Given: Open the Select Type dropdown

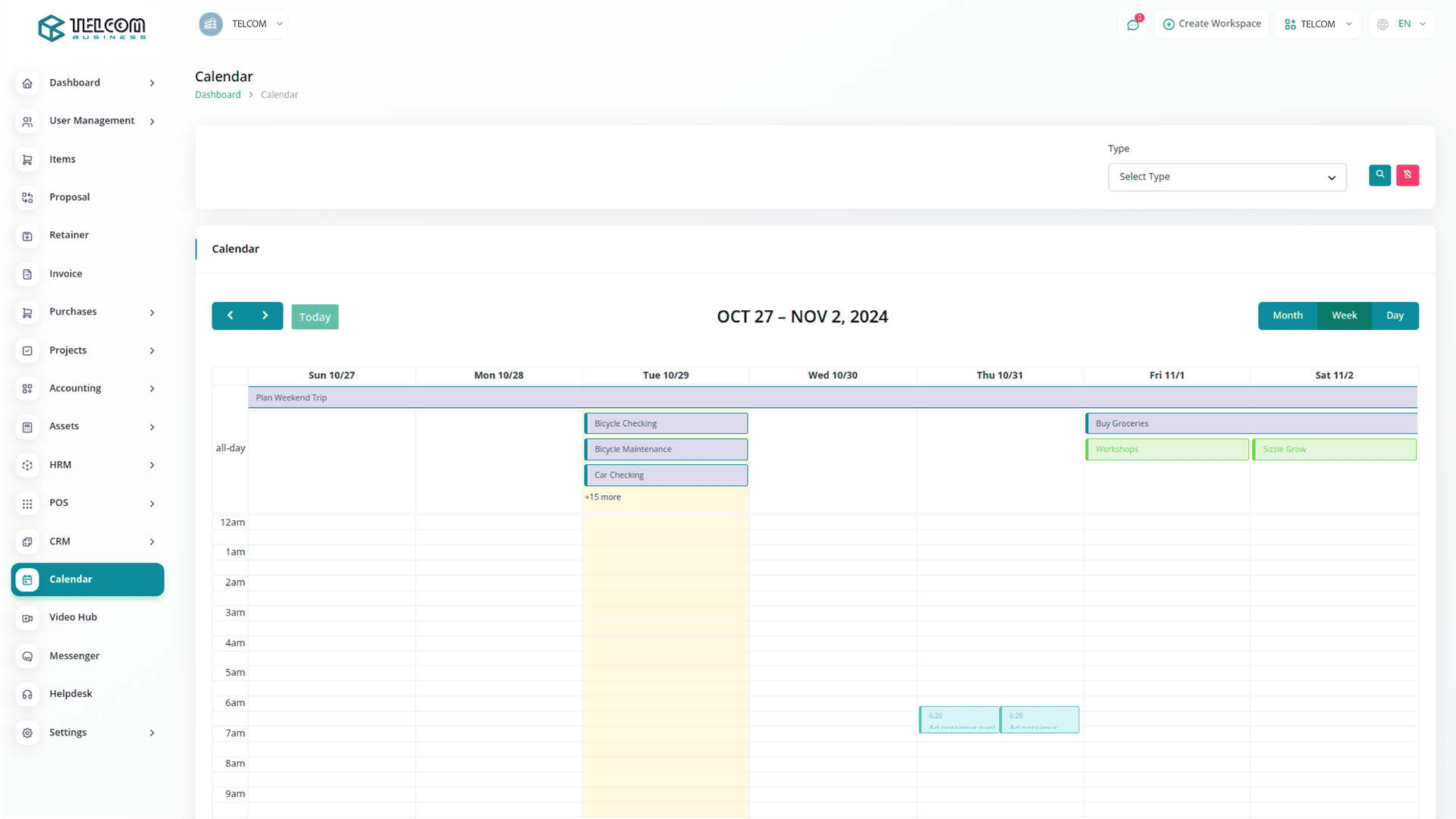Looking at the screenshot, I should point(1226,177).
